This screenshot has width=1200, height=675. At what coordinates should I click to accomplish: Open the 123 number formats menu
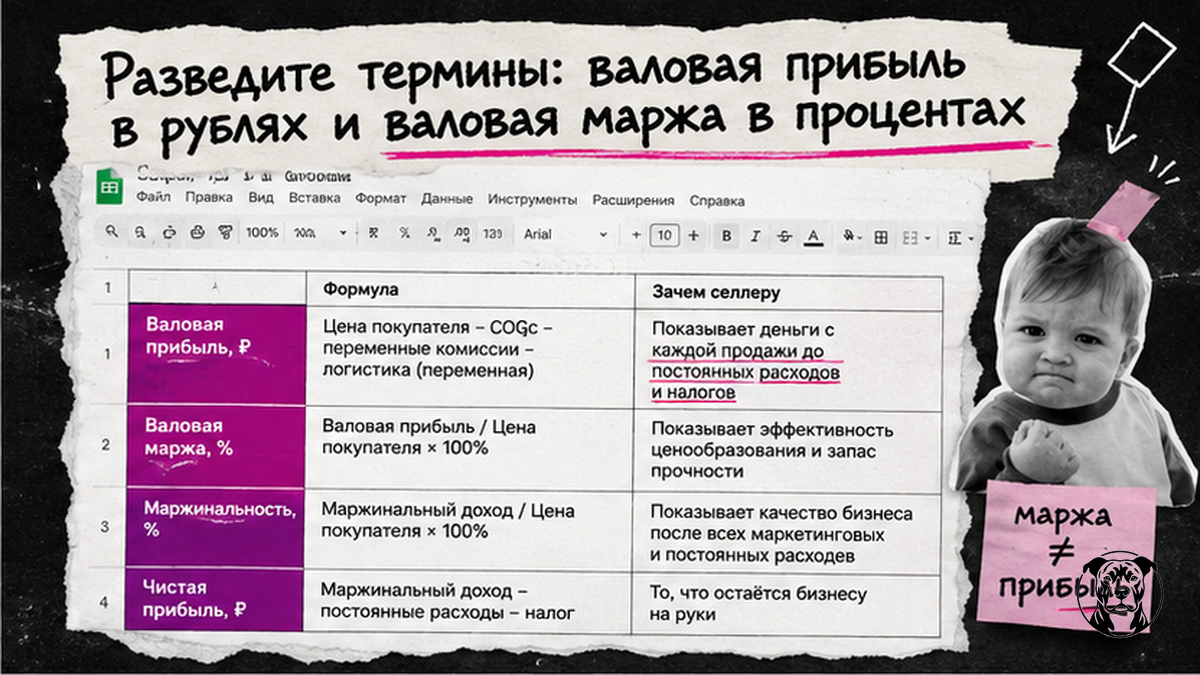491,234
